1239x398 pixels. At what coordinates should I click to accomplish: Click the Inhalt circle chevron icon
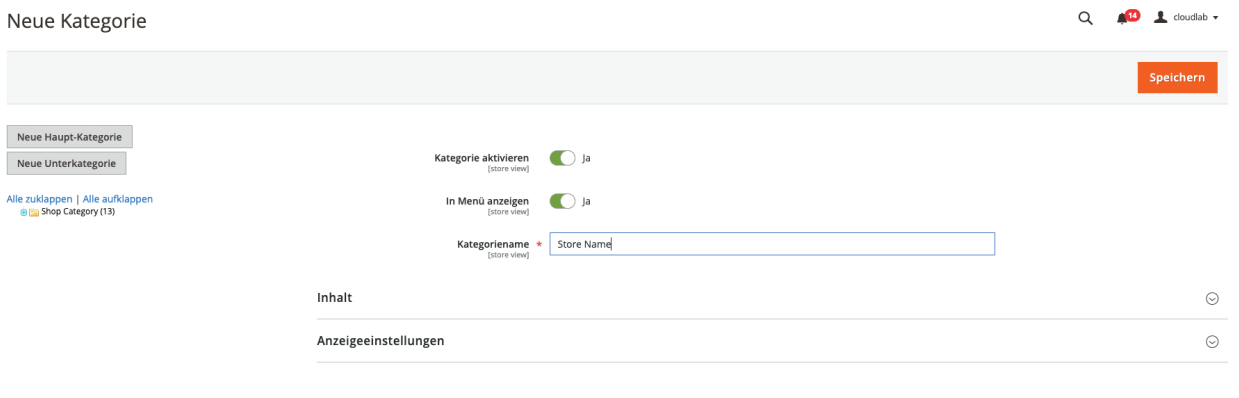coord(1212,298)
